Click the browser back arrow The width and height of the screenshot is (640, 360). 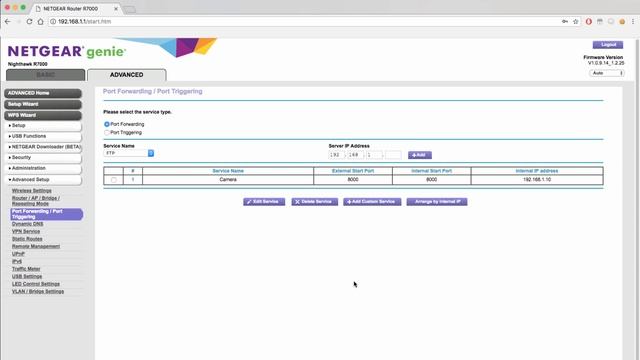click(x=8, y=21)
